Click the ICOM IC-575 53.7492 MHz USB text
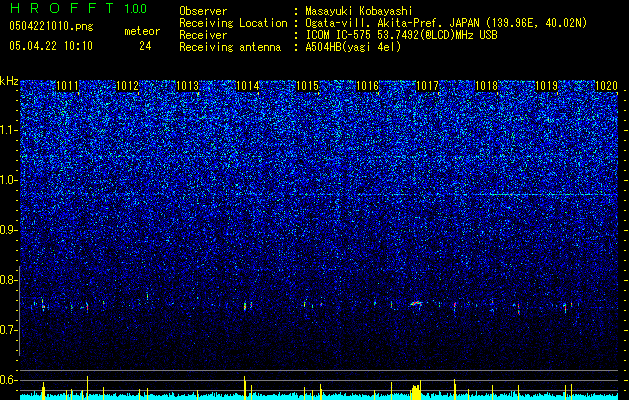 coord(401,35)
